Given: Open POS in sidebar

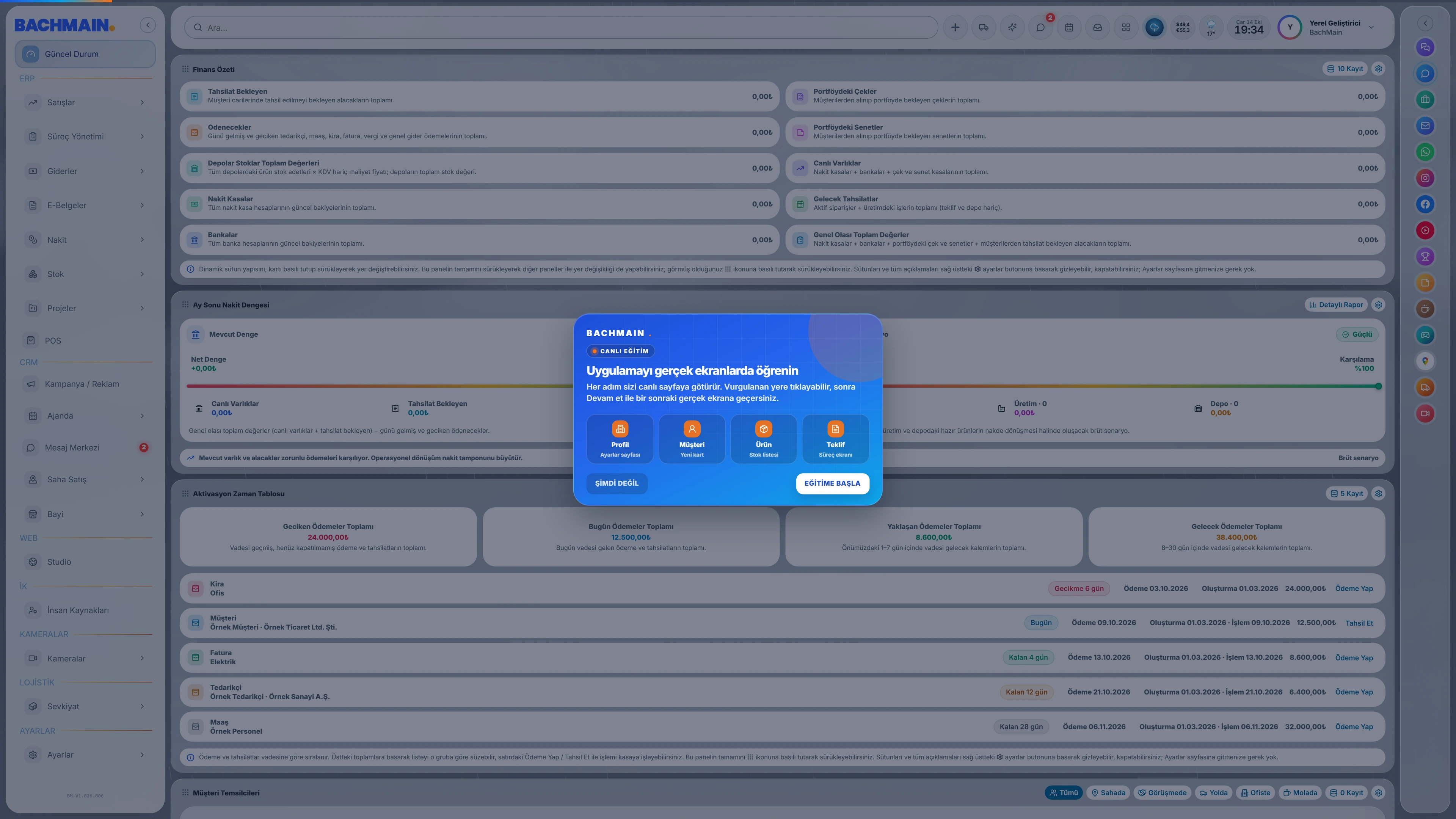Looking at the screenshot, I should 85,340.
